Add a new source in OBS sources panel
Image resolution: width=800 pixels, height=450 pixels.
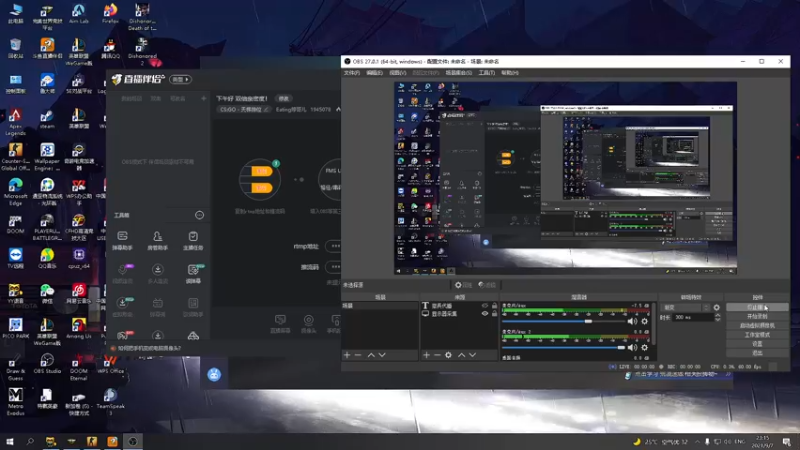pyautogui.click(x=427, y=355)
